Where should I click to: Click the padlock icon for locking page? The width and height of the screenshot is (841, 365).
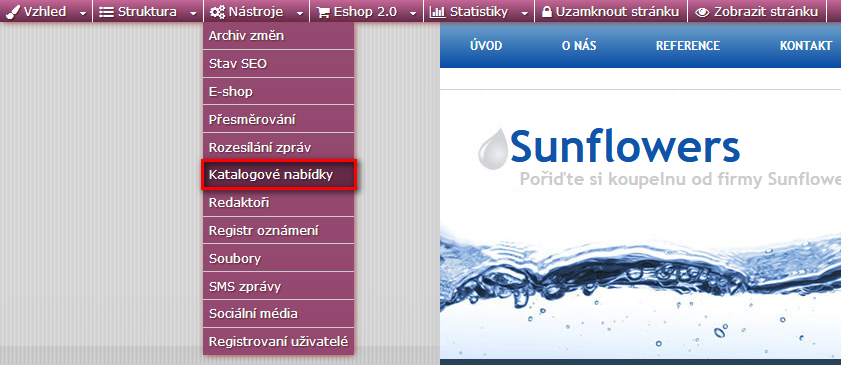tap(547, 12)
